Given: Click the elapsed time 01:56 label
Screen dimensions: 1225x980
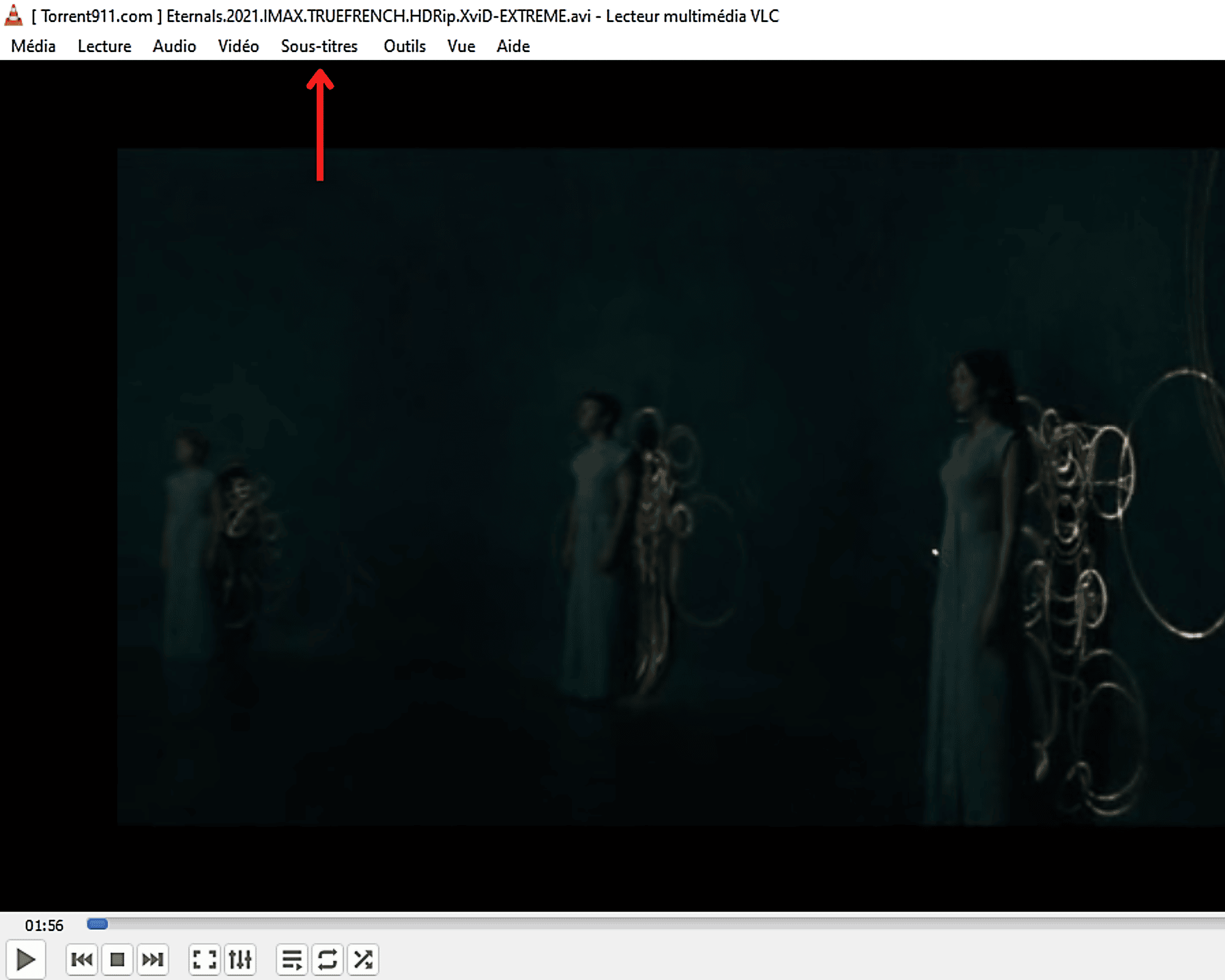Looking at the screenshot, I should click(x=44, y=925).
